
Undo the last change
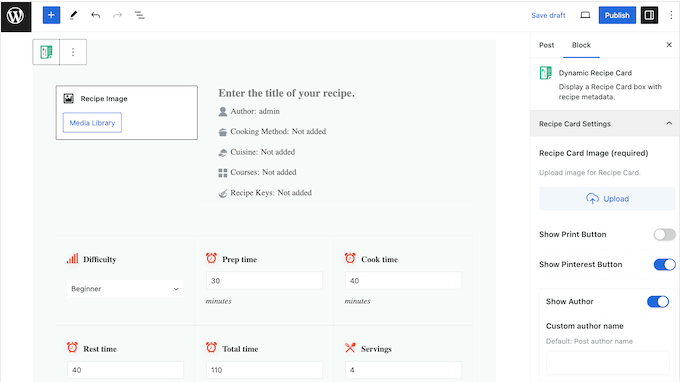tap(95, 15)
